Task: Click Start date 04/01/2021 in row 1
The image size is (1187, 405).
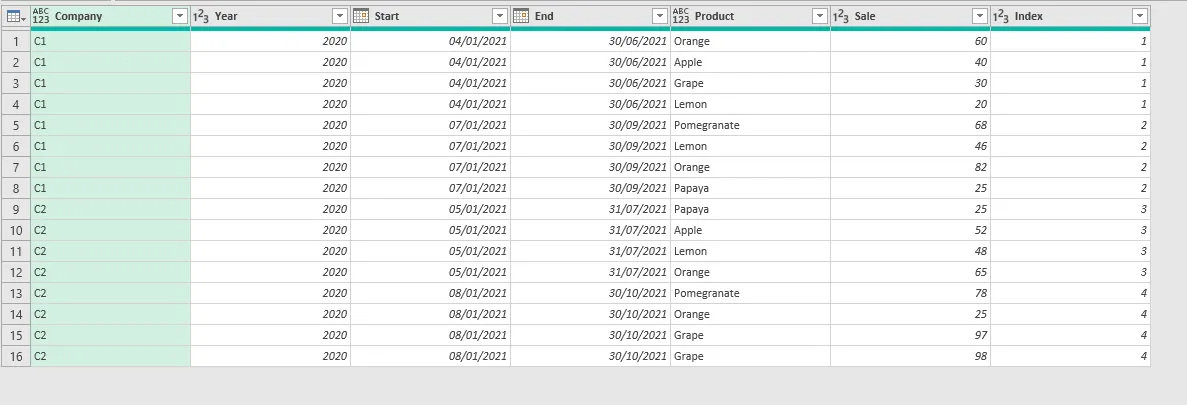Action: coord(430,42)
